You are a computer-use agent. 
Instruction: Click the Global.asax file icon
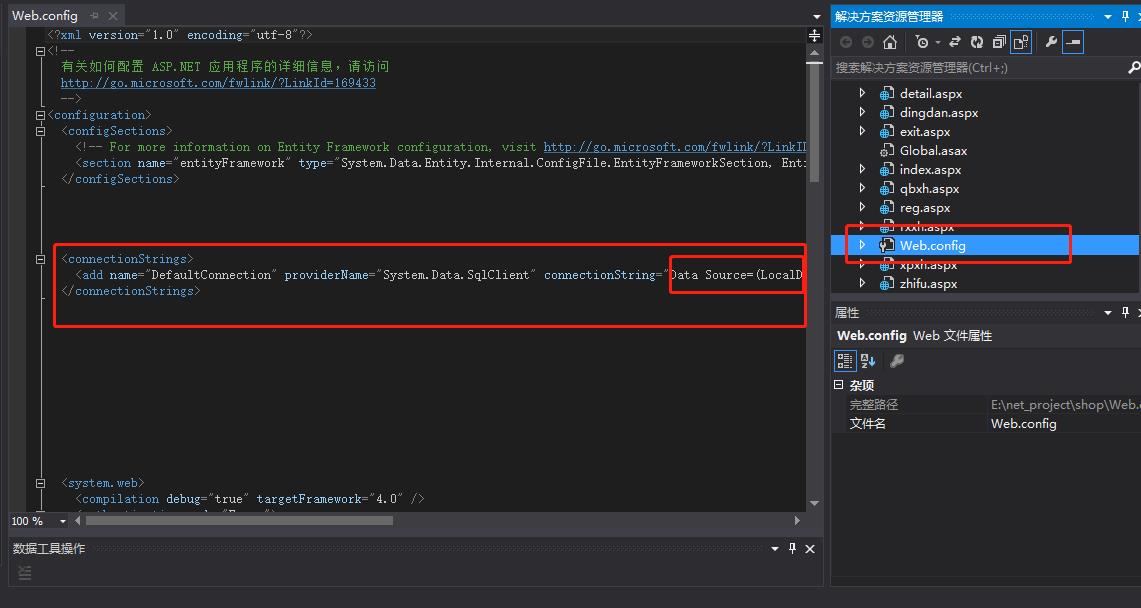886,151
